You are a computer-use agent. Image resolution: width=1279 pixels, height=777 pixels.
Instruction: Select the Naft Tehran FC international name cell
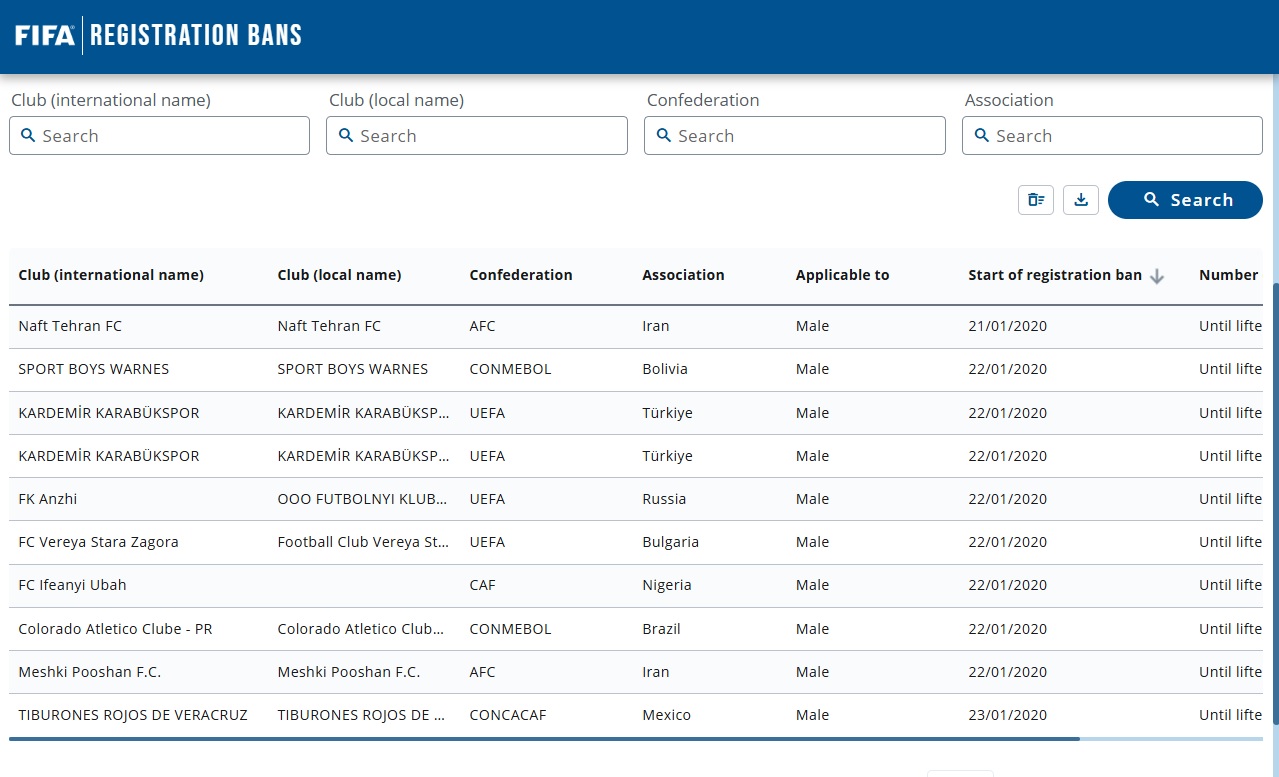(x=70, y=326)
